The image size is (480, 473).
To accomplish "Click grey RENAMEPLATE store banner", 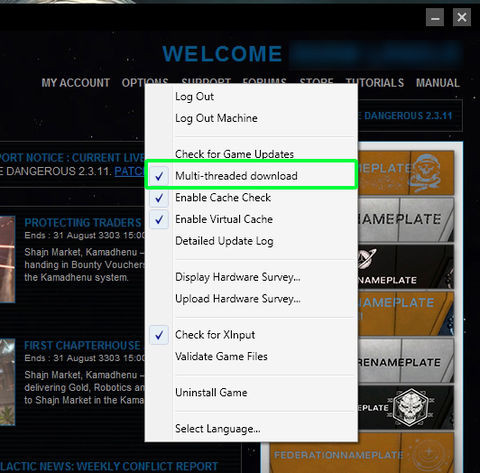I will click(406, 360).
